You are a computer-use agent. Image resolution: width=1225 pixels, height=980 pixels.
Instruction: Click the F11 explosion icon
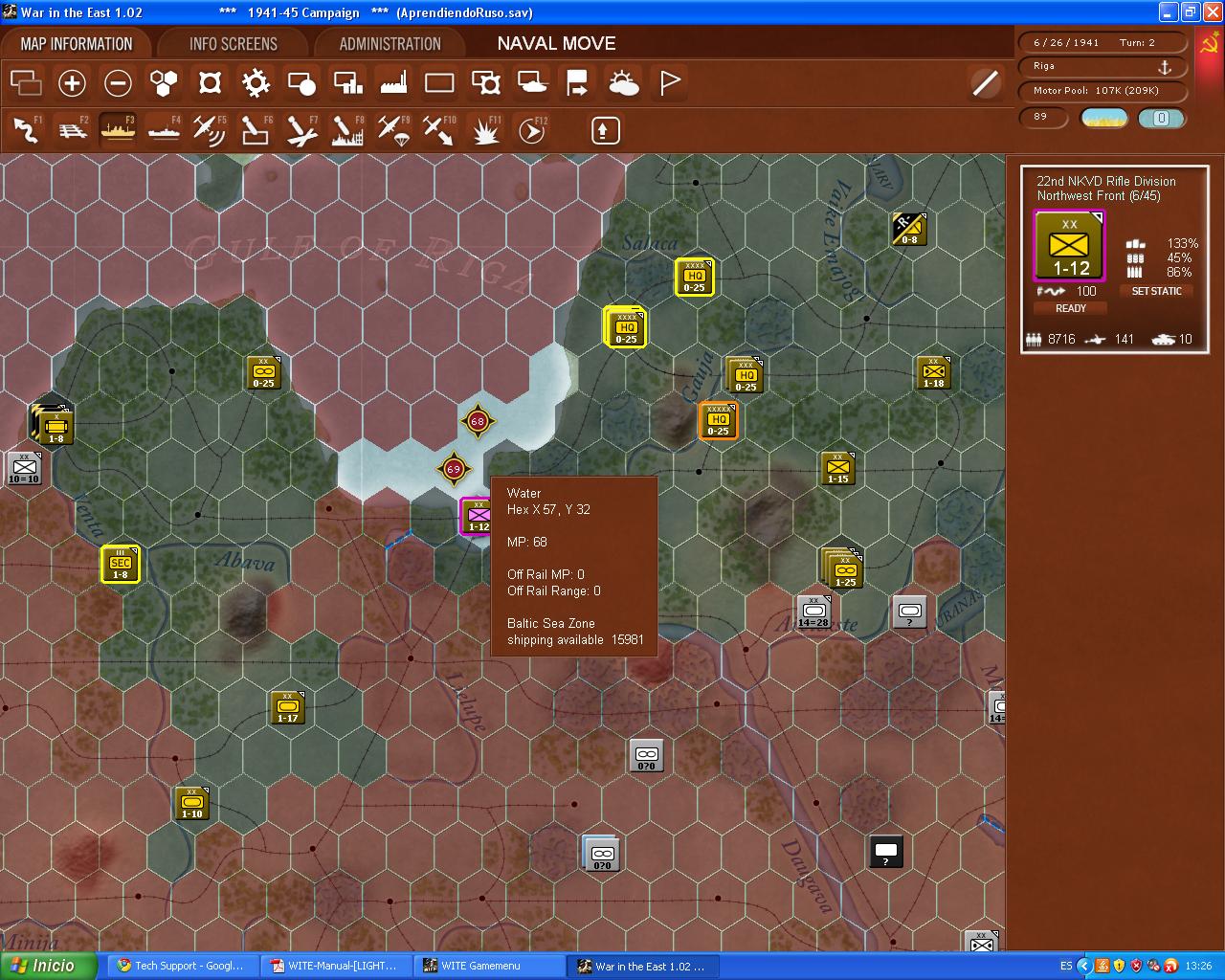(x=485, y=129)
